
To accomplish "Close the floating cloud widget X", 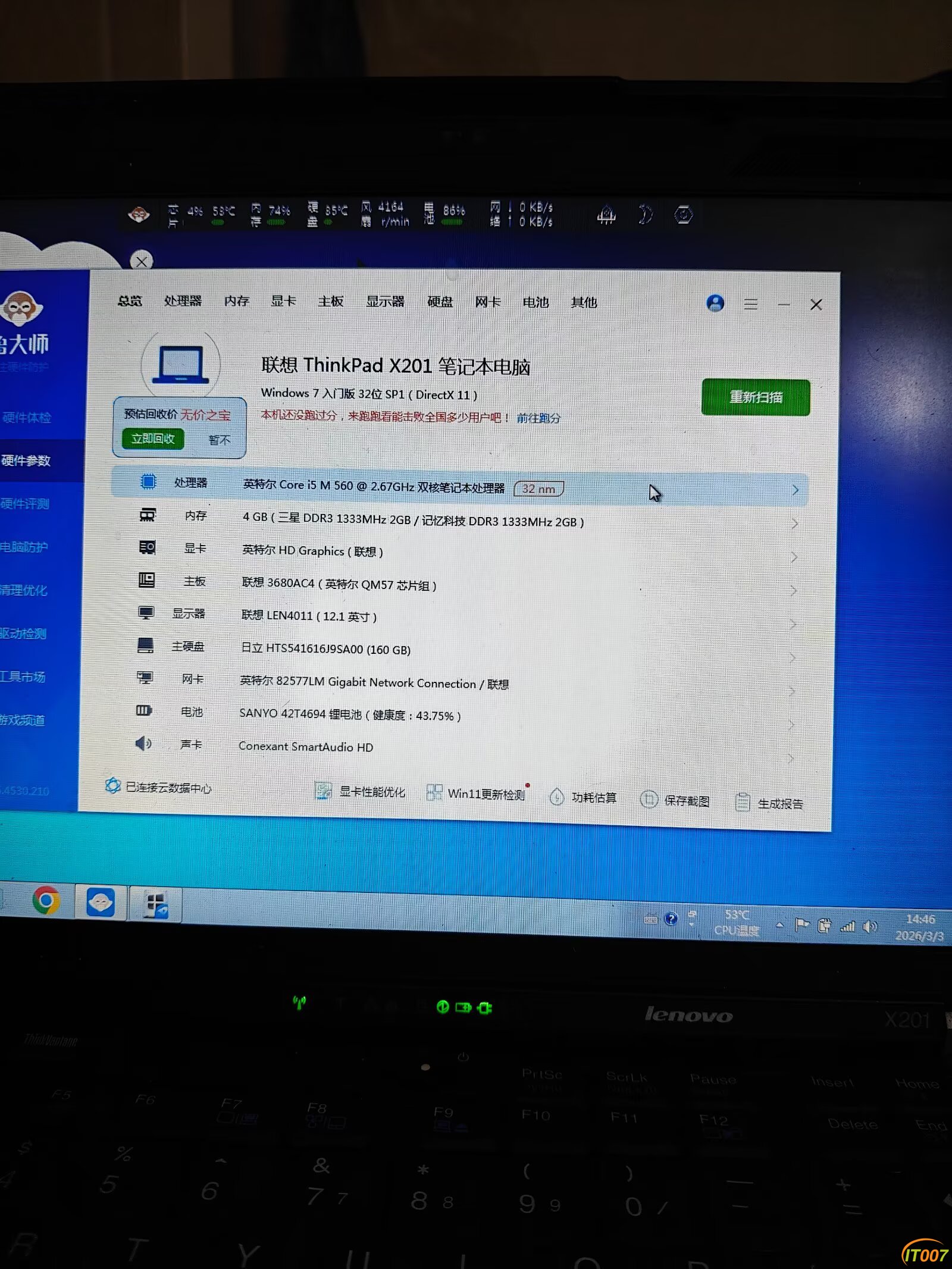I will 142,261.
